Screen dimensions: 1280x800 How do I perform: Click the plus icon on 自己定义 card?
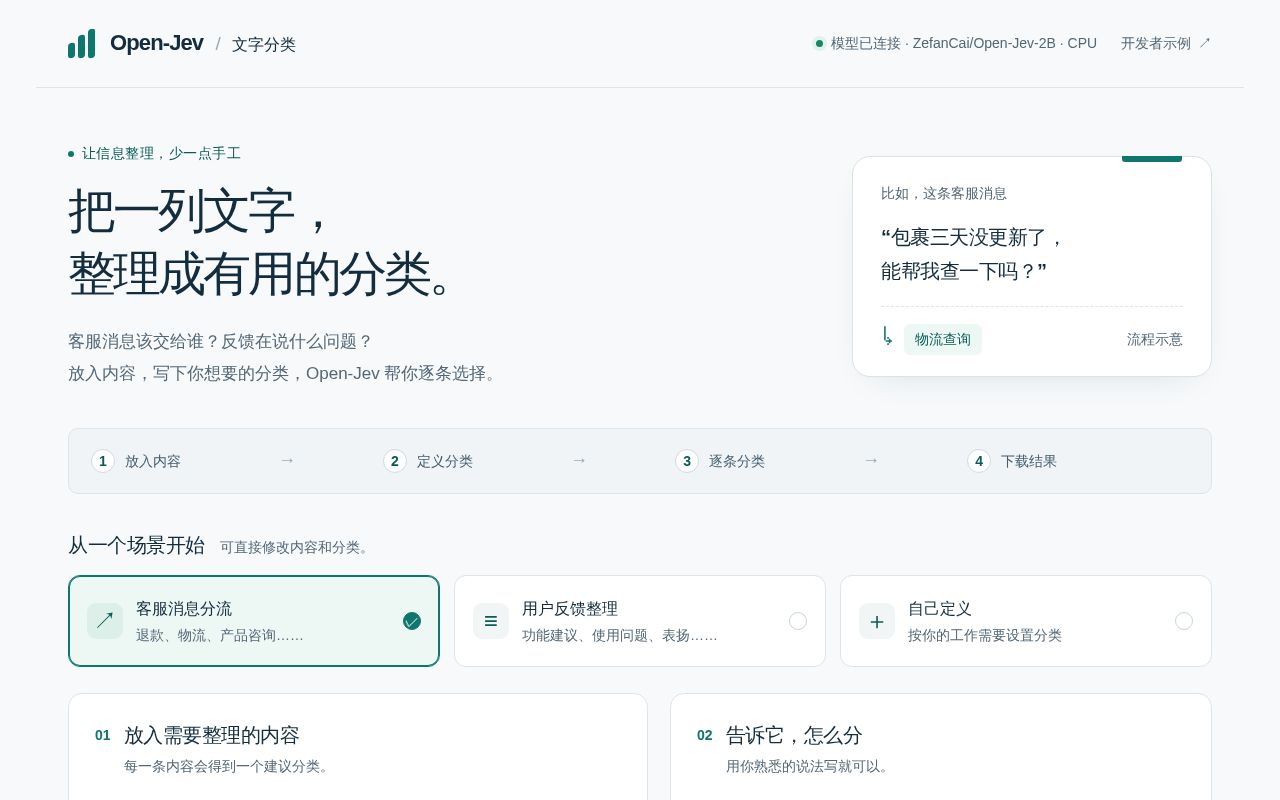[877, 621]
